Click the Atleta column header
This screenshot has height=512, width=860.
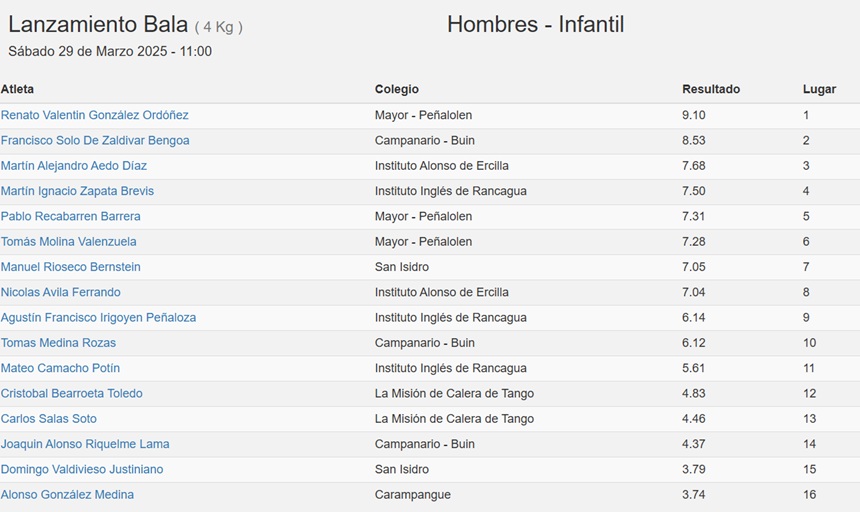click(x=17, y=89)
